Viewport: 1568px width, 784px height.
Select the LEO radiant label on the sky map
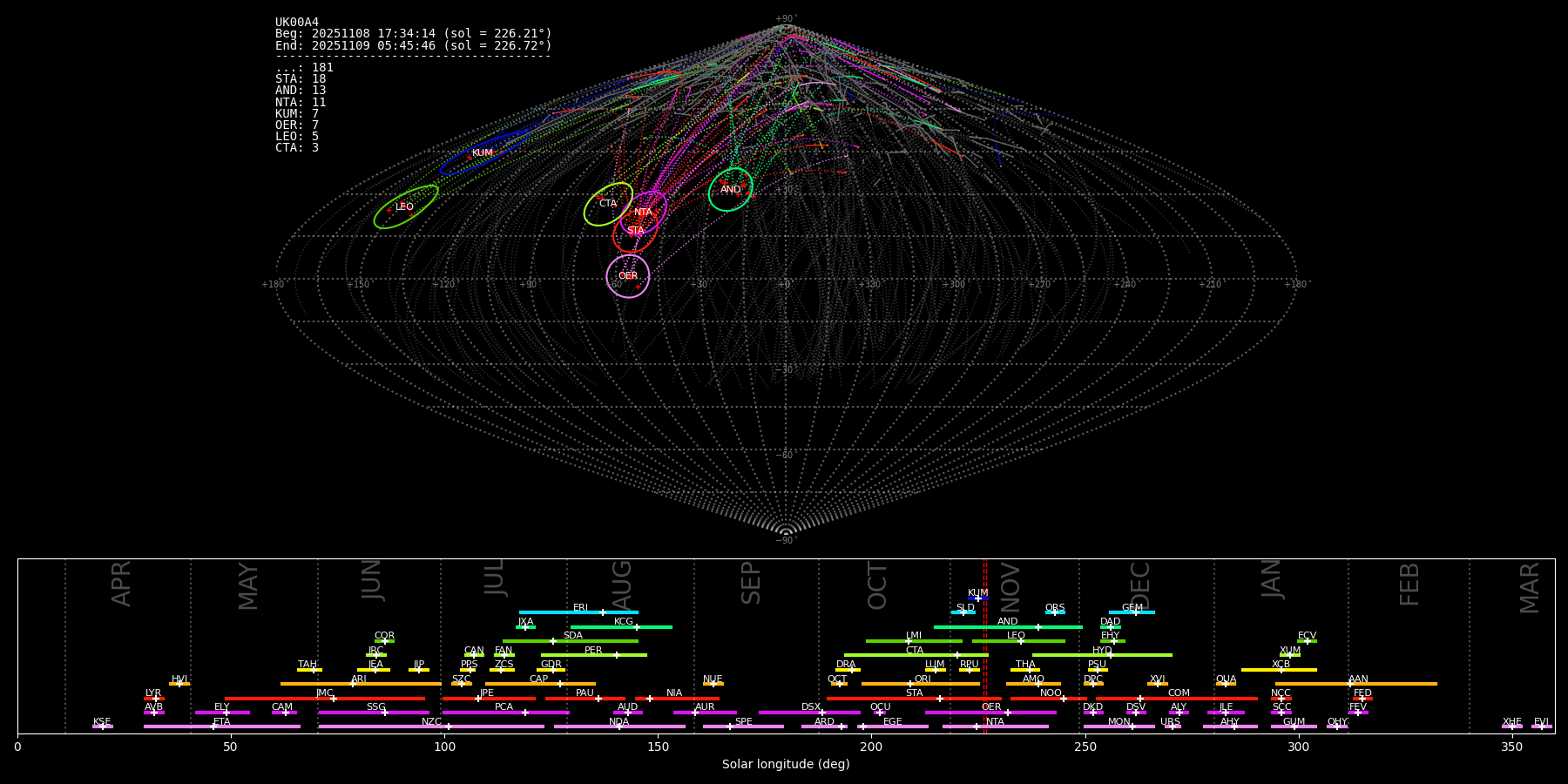click(x=404, y=207)
